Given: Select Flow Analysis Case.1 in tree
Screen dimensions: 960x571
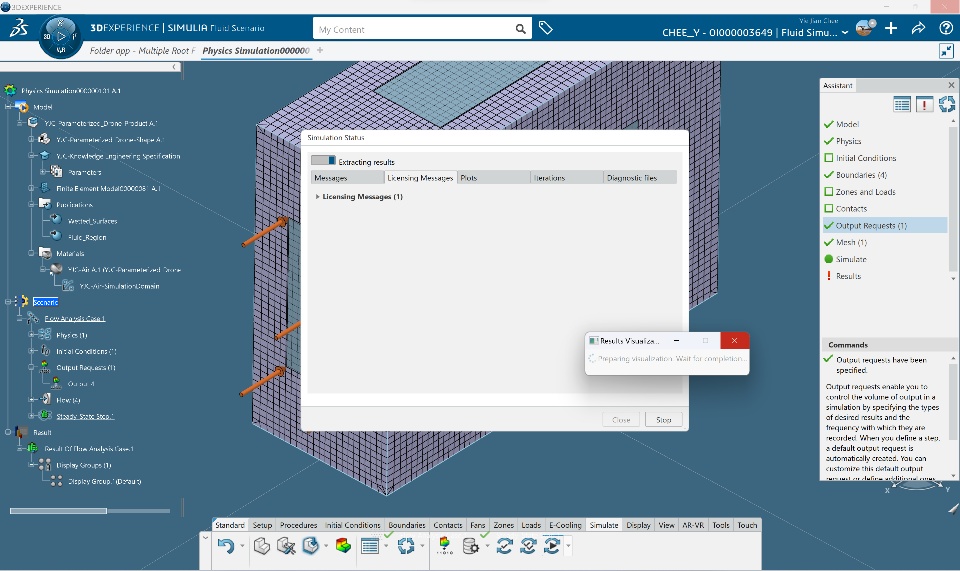Looking at the screenshot, I should [75, 318].
